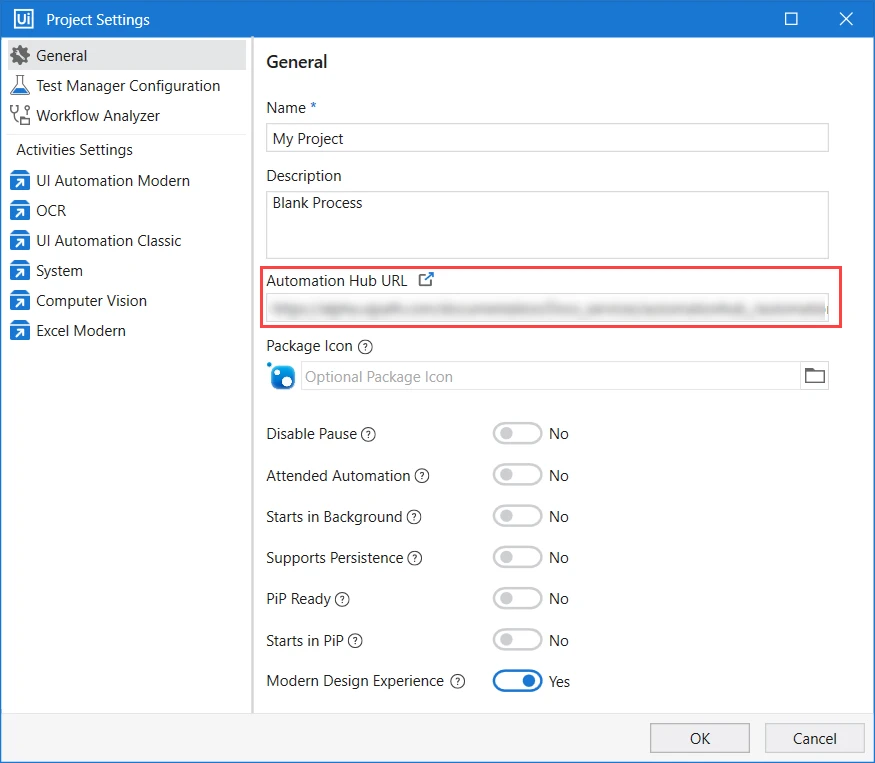Click the Workflow Analyzer icon
Image resolution: width=875 pixels, height=763 pixels.
[20, 115]
